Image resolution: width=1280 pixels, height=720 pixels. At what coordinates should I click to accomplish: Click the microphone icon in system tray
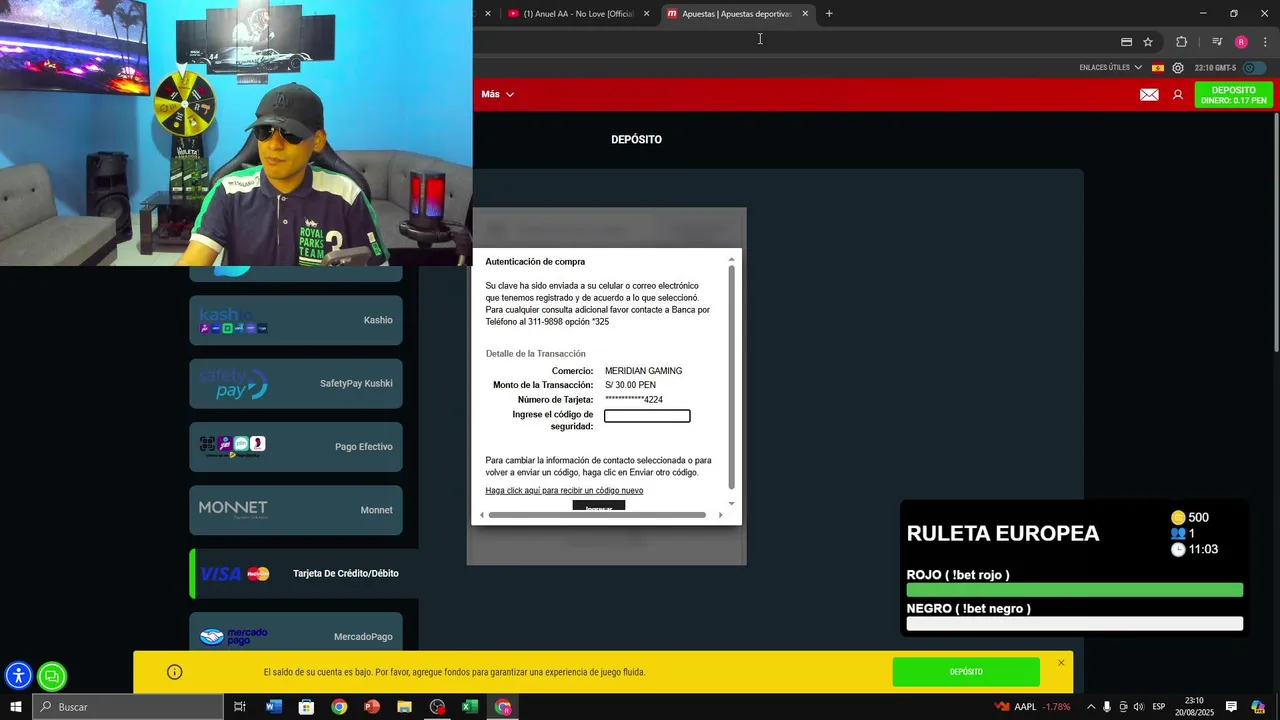point(1107,707)
